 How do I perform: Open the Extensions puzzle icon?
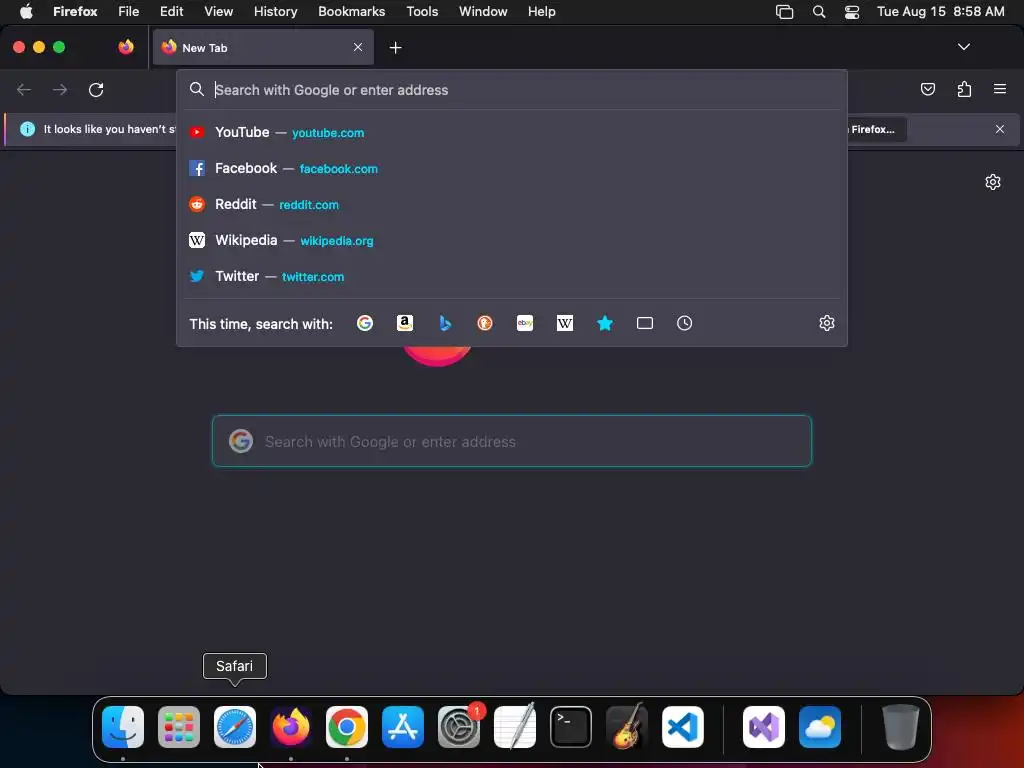[x=964, y=89]
